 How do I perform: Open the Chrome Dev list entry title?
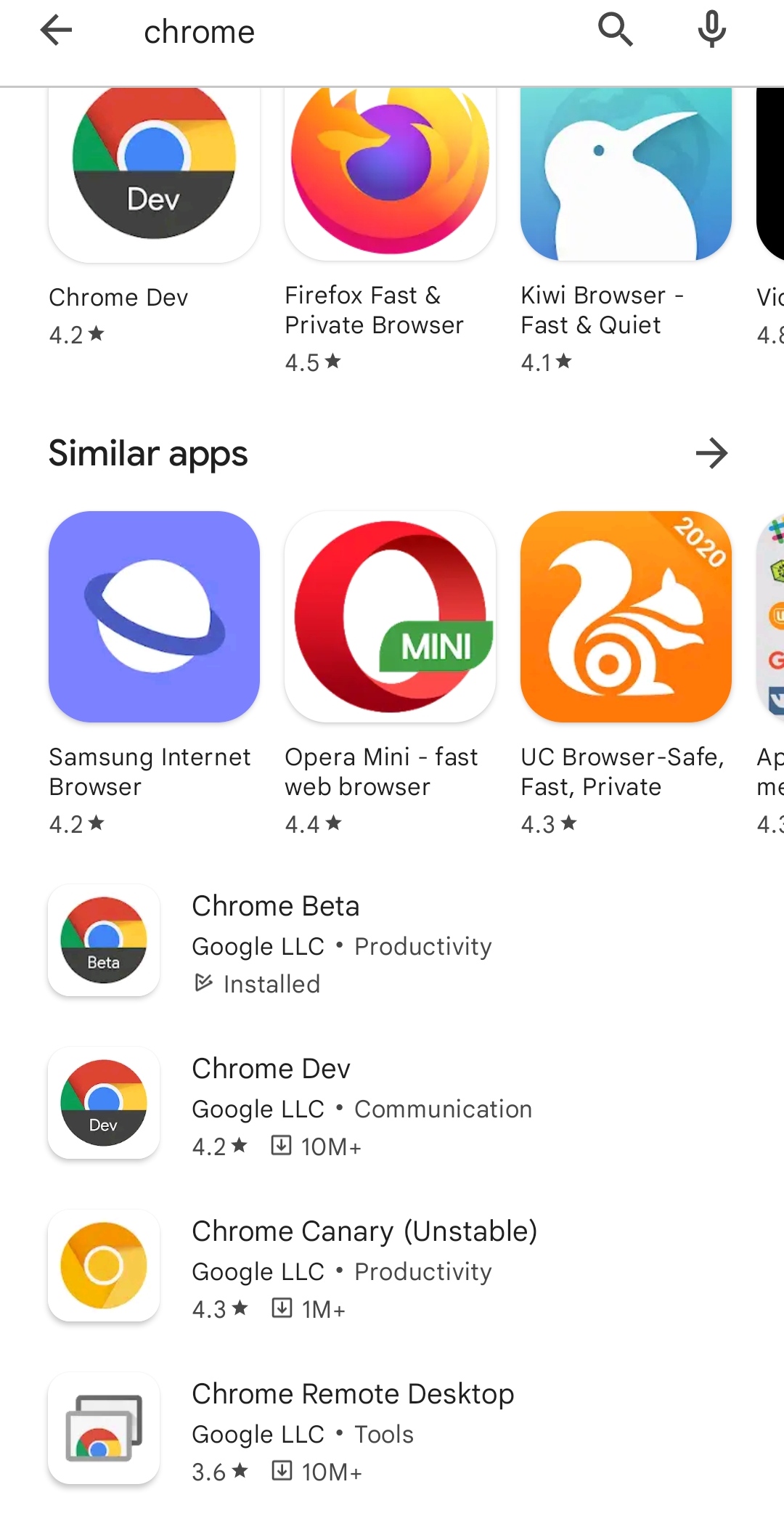point(271,1069)
